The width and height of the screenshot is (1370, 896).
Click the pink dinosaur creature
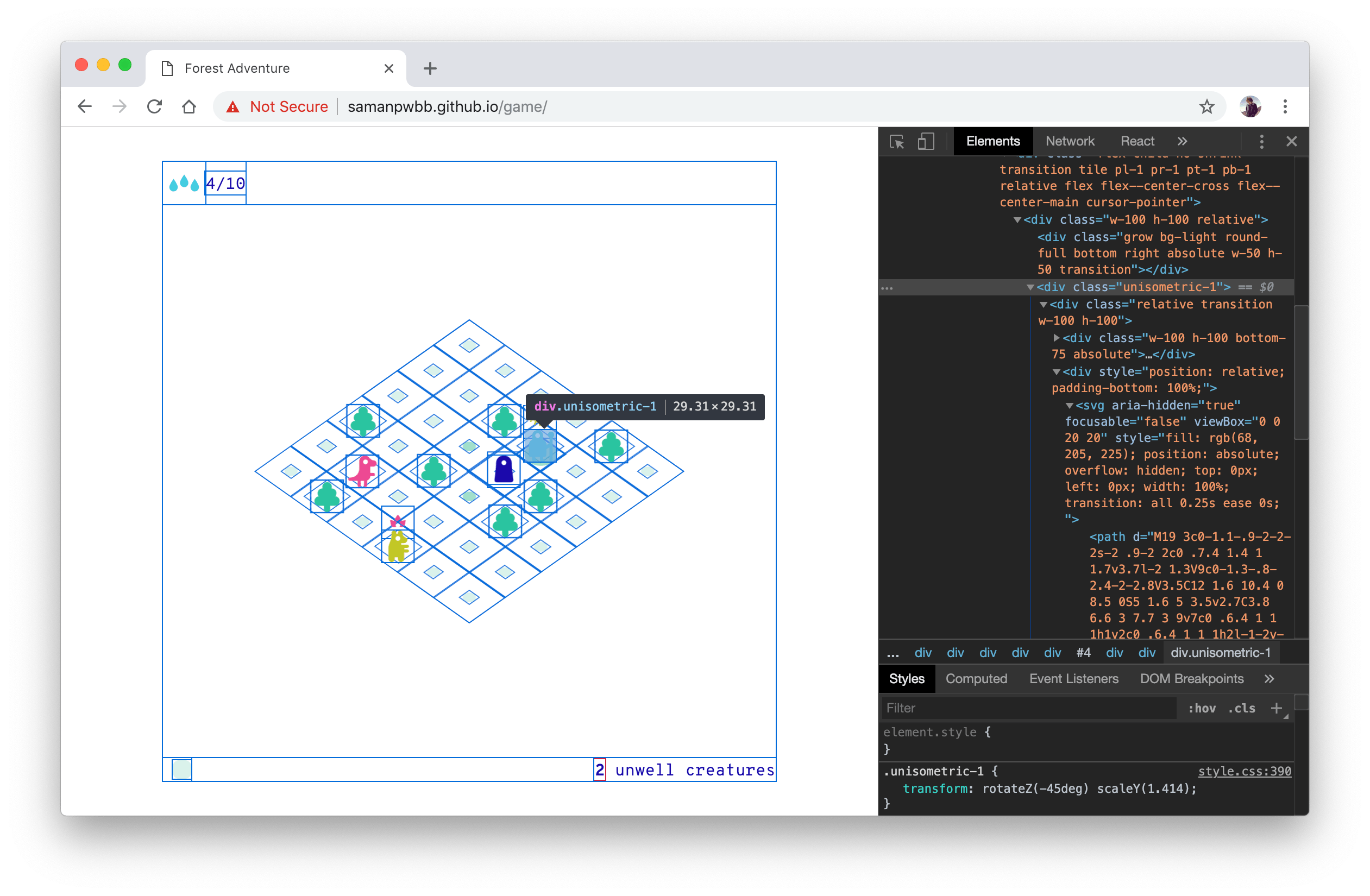363,471
